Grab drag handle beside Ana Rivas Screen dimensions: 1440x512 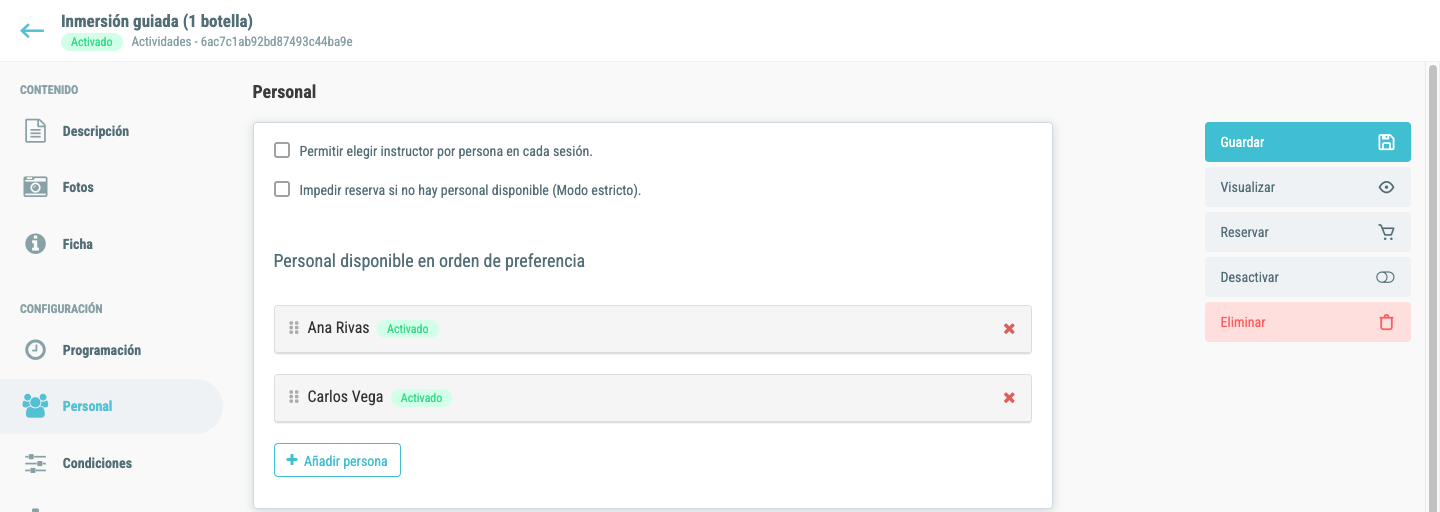tap(294, 328)
